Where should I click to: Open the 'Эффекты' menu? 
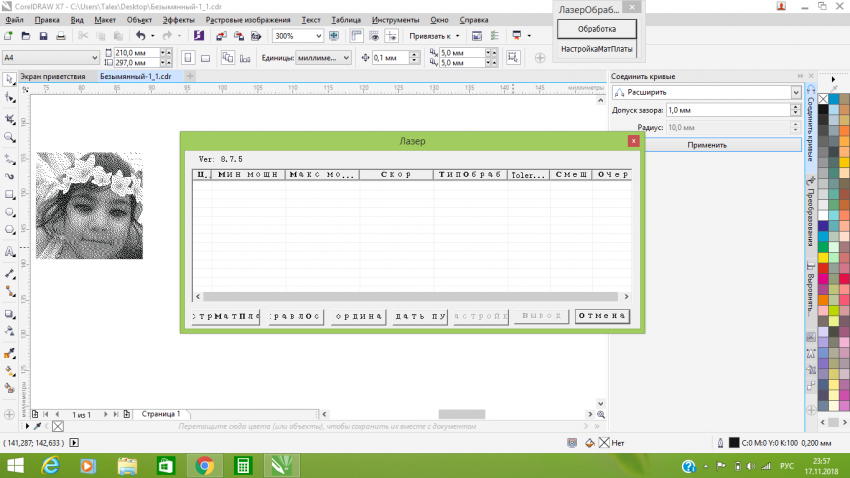pos(179,20)
